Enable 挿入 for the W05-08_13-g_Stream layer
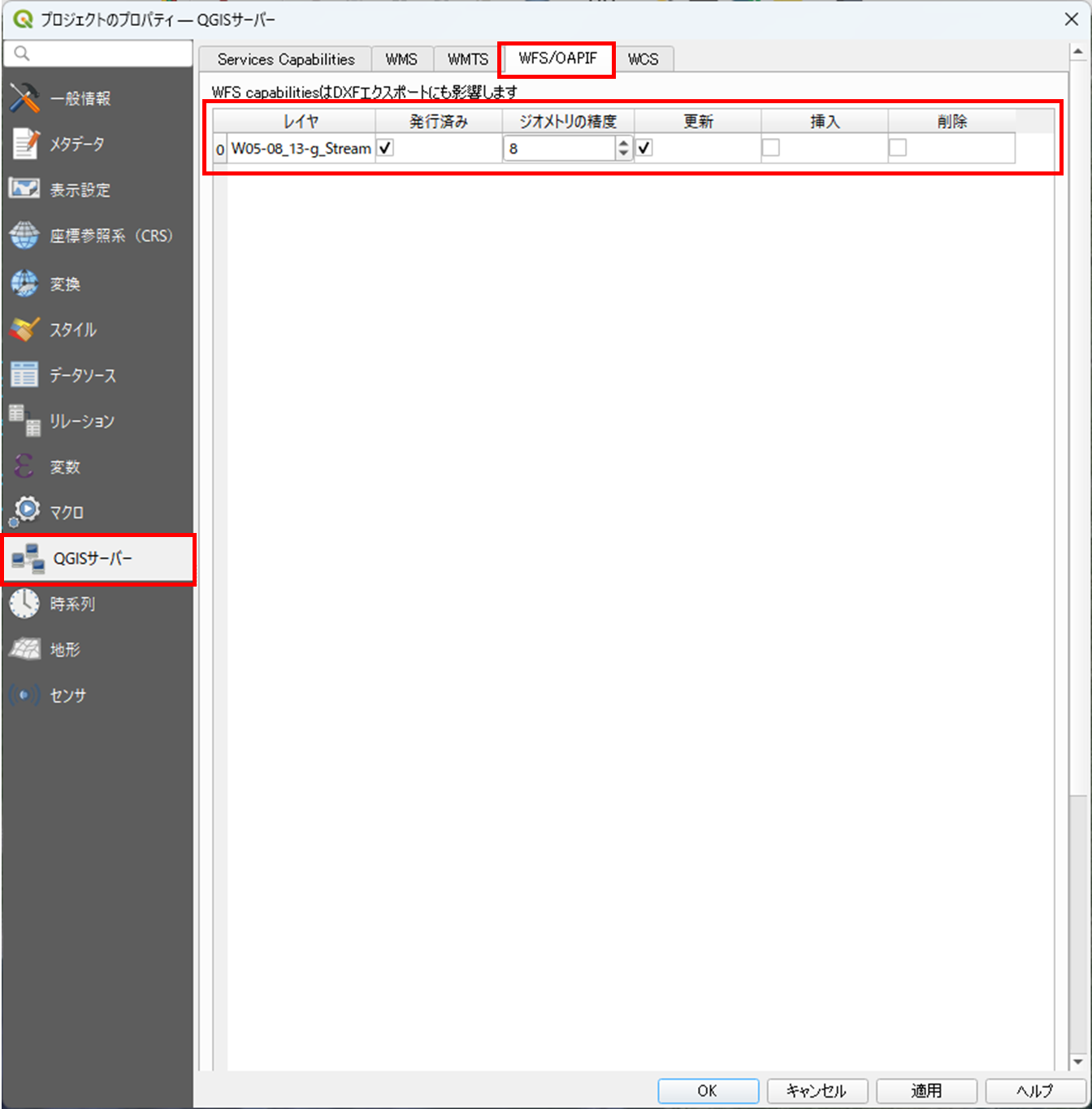Viewport: 1092px width, 1109px height. pyautogui.click(x=769, y=147)
